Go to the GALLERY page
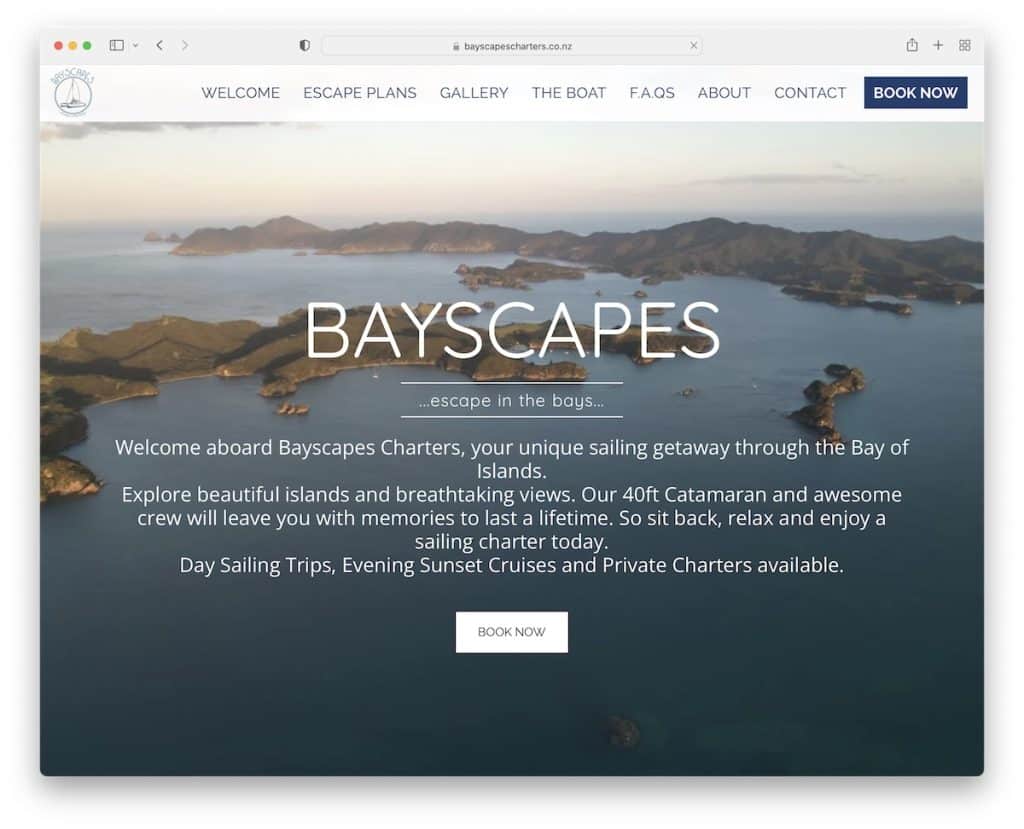 click(x=474, y=93)
